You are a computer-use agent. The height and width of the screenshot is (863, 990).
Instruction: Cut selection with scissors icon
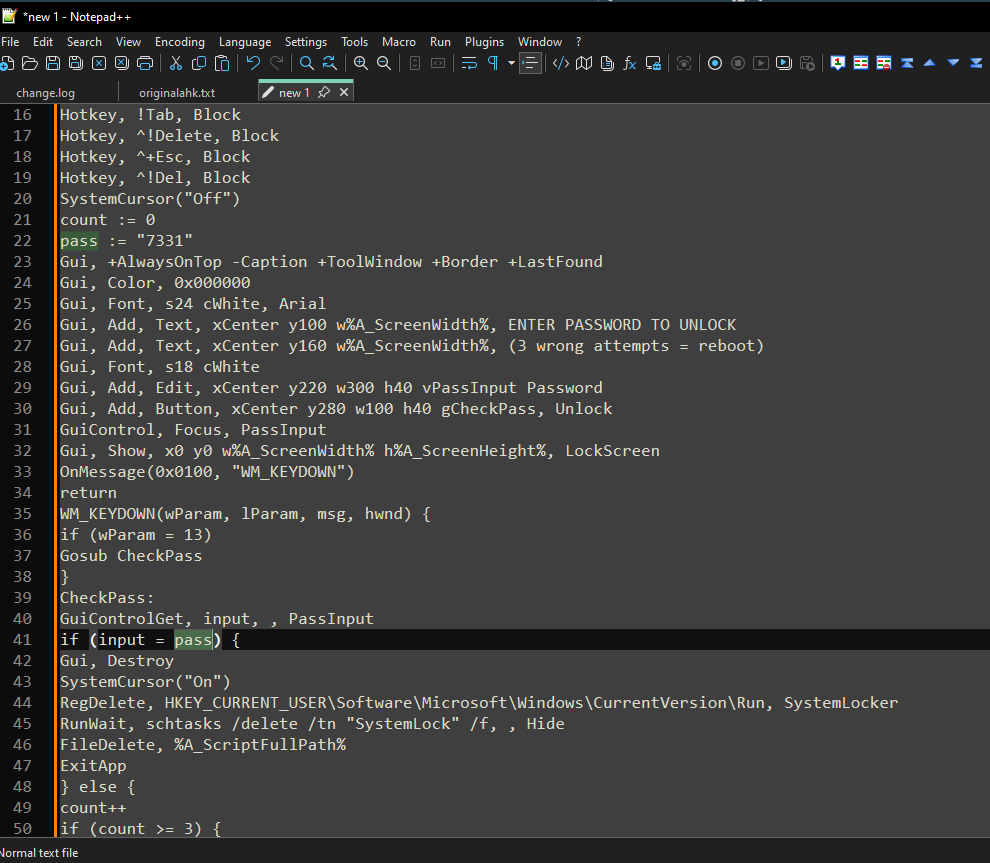pos(176,63)
